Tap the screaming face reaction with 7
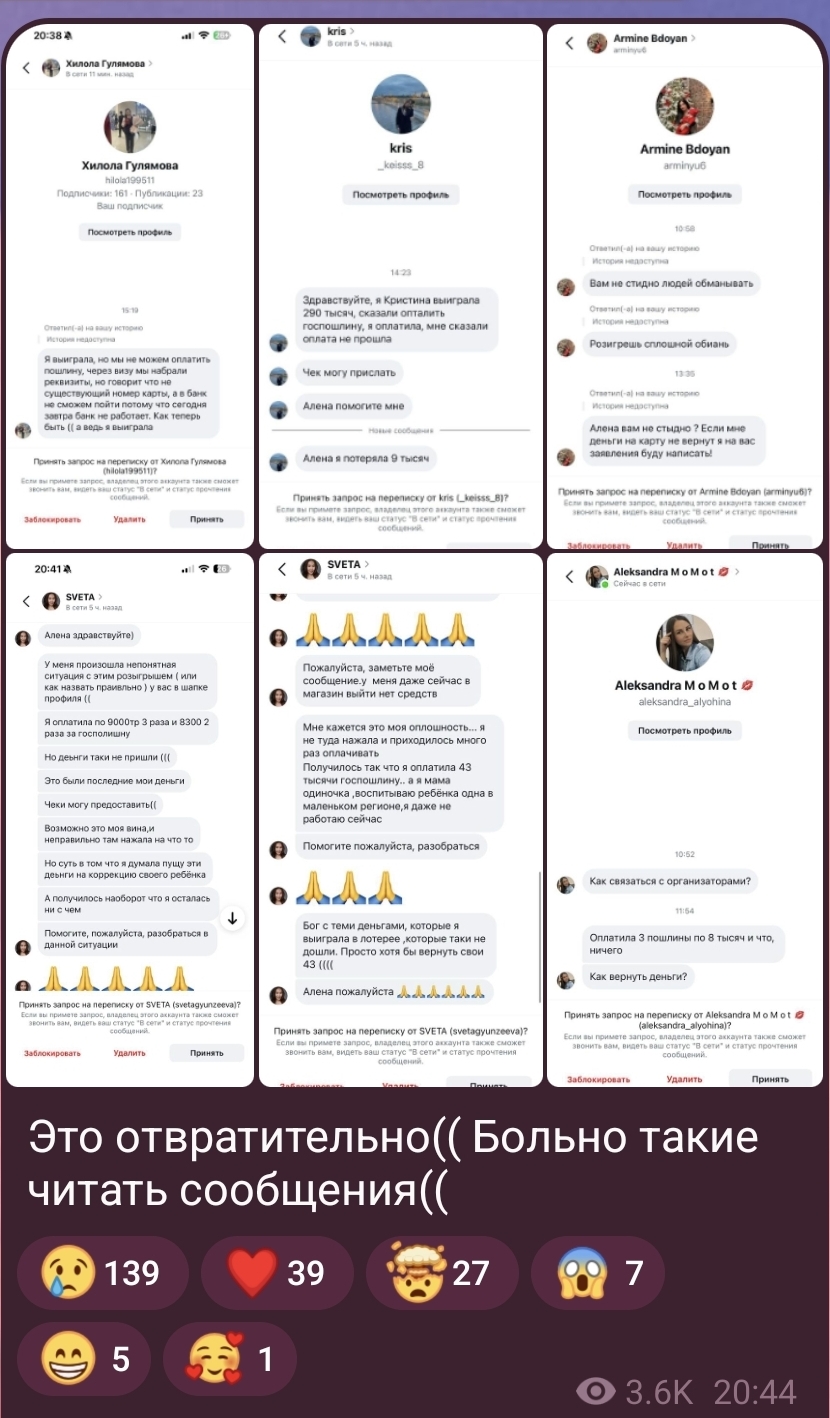 [597, 1272]
